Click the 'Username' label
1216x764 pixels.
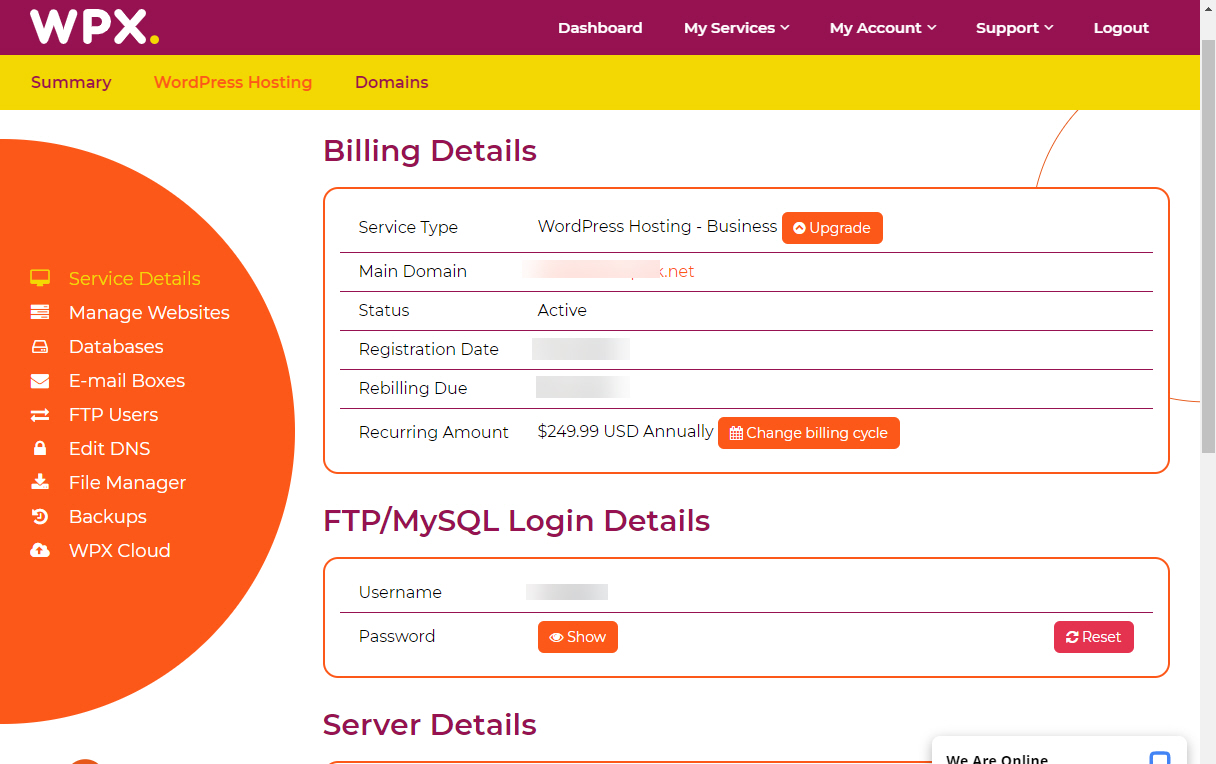click(x=400, y=593)
